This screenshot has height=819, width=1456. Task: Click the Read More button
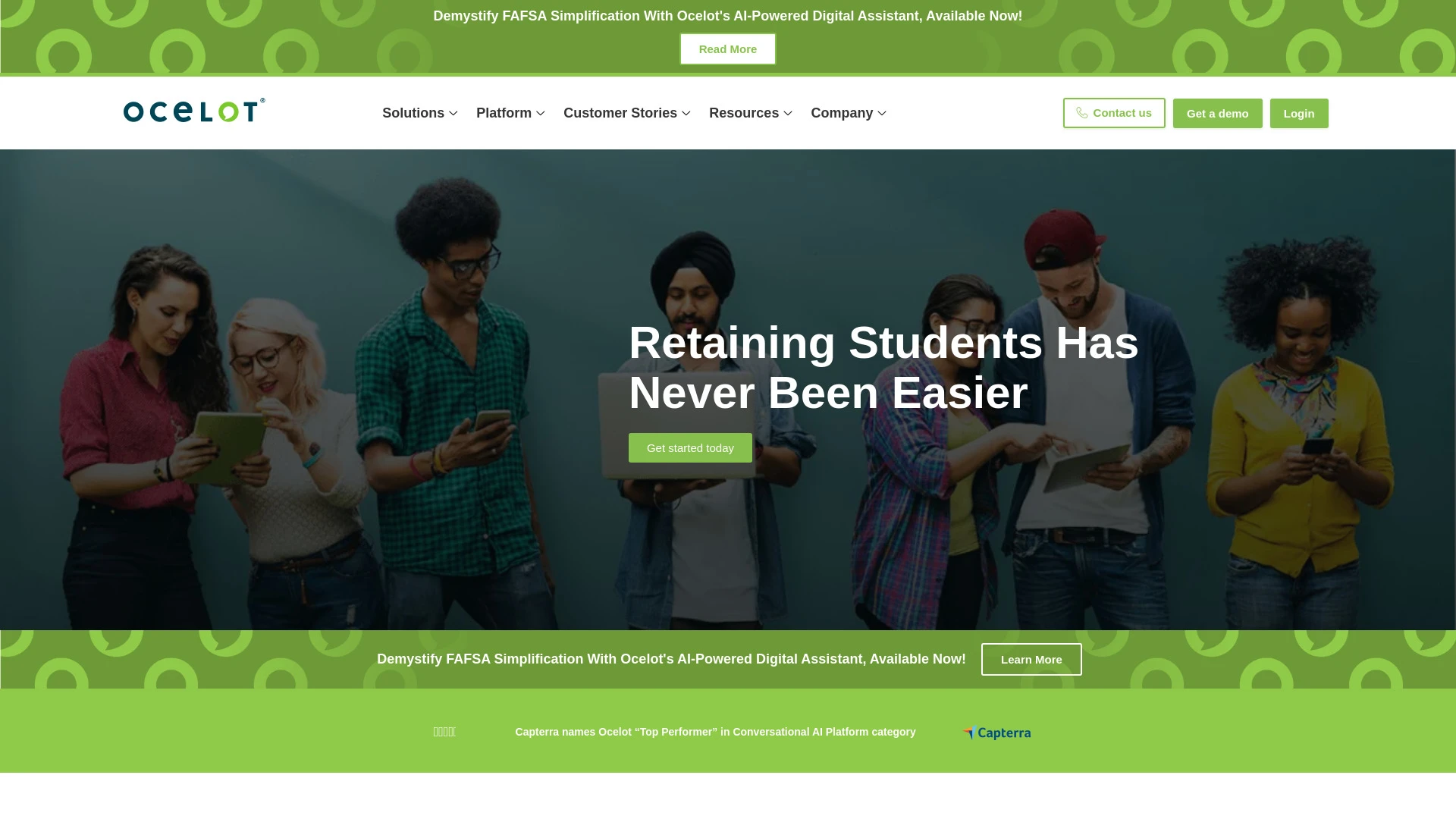728,49
